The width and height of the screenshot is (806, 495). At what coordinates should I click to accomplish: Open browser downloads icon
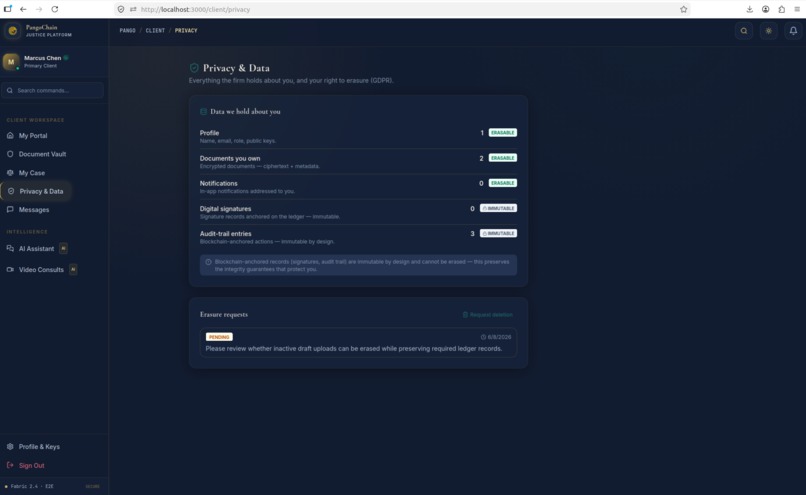(x=749, y=9)
